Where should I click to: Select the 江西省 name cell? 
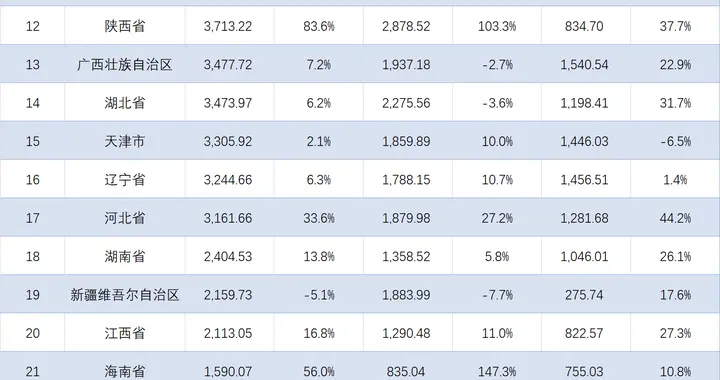(124, 333)
